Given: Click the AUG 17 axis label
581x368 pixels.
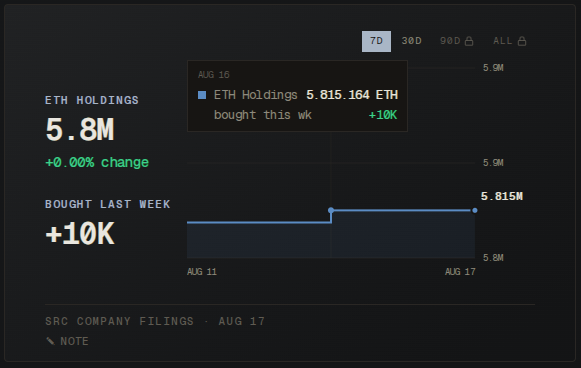Looking at the screenshot, I should [460, 272].
